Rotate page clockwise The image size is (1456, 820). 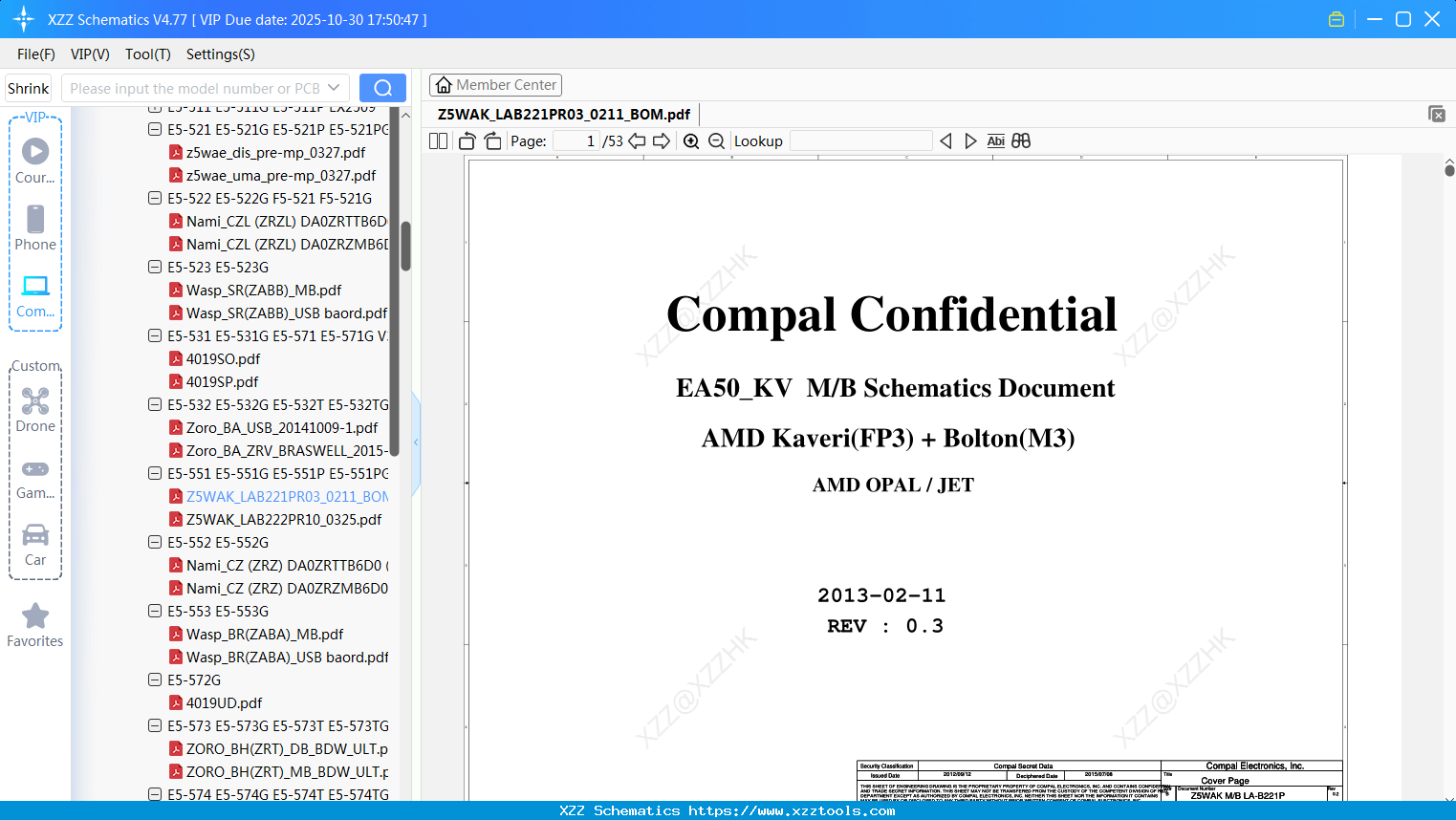click(492, 140)
